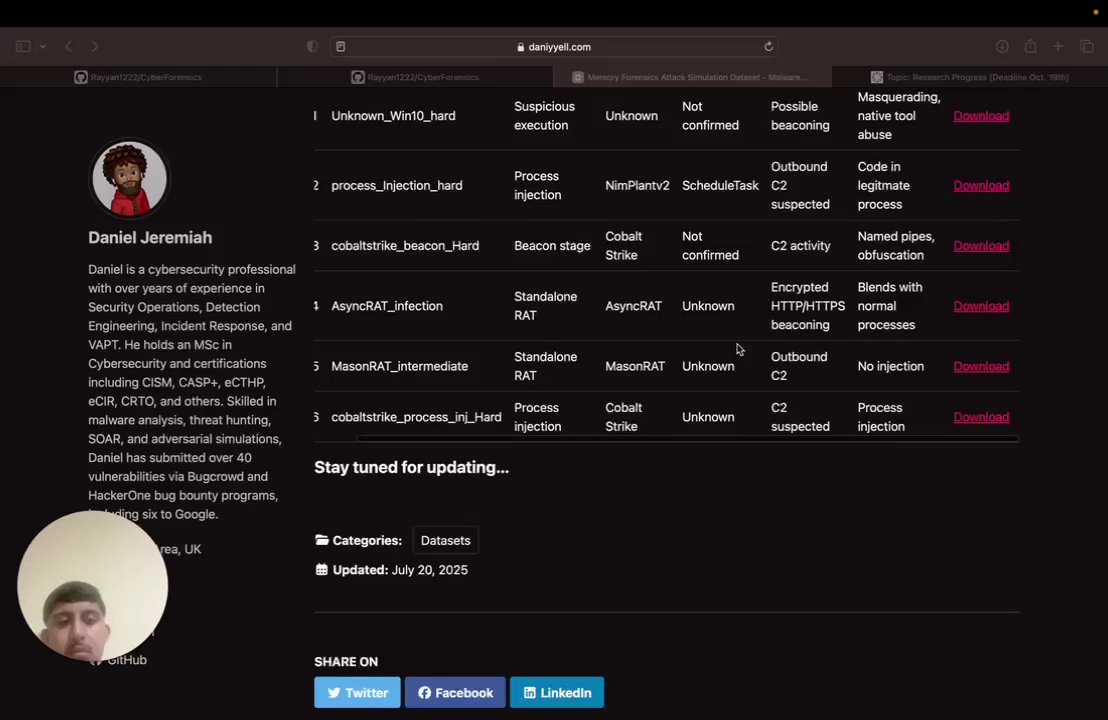Viewport: 1108px width, 720px height.
Task: Select the 'ScheduleTask' cell
Action: point(720,186)
